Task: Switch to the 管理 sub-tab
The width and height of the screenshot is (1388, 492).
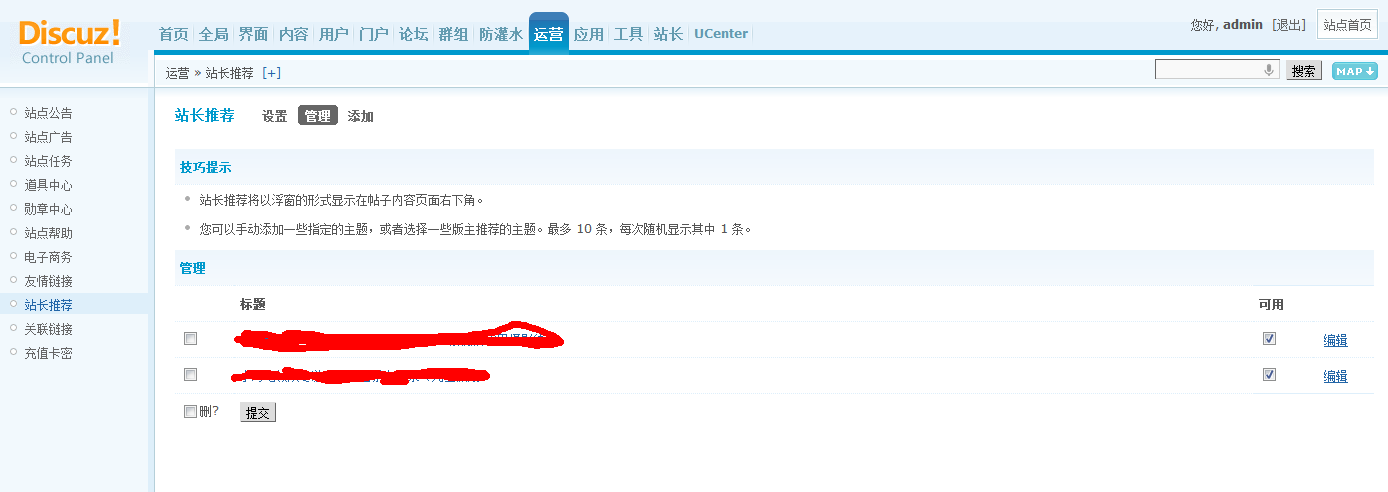Action: pyautogui.click(x=318, y=116)
